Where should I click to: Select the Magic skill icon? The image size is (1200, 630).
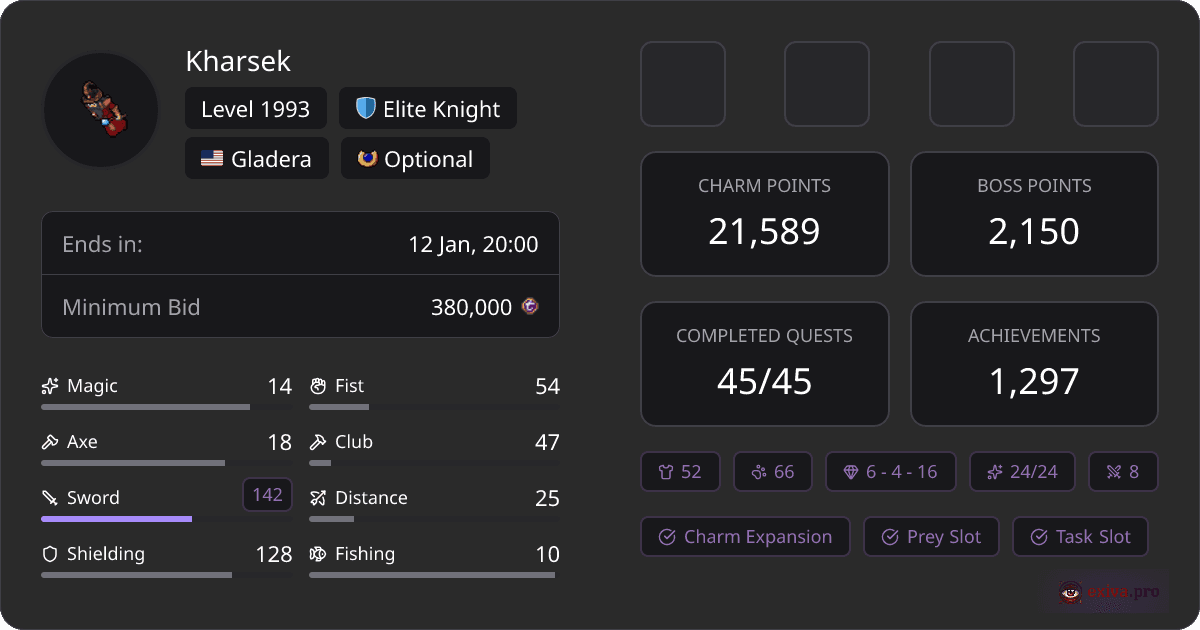pos(50,386)
